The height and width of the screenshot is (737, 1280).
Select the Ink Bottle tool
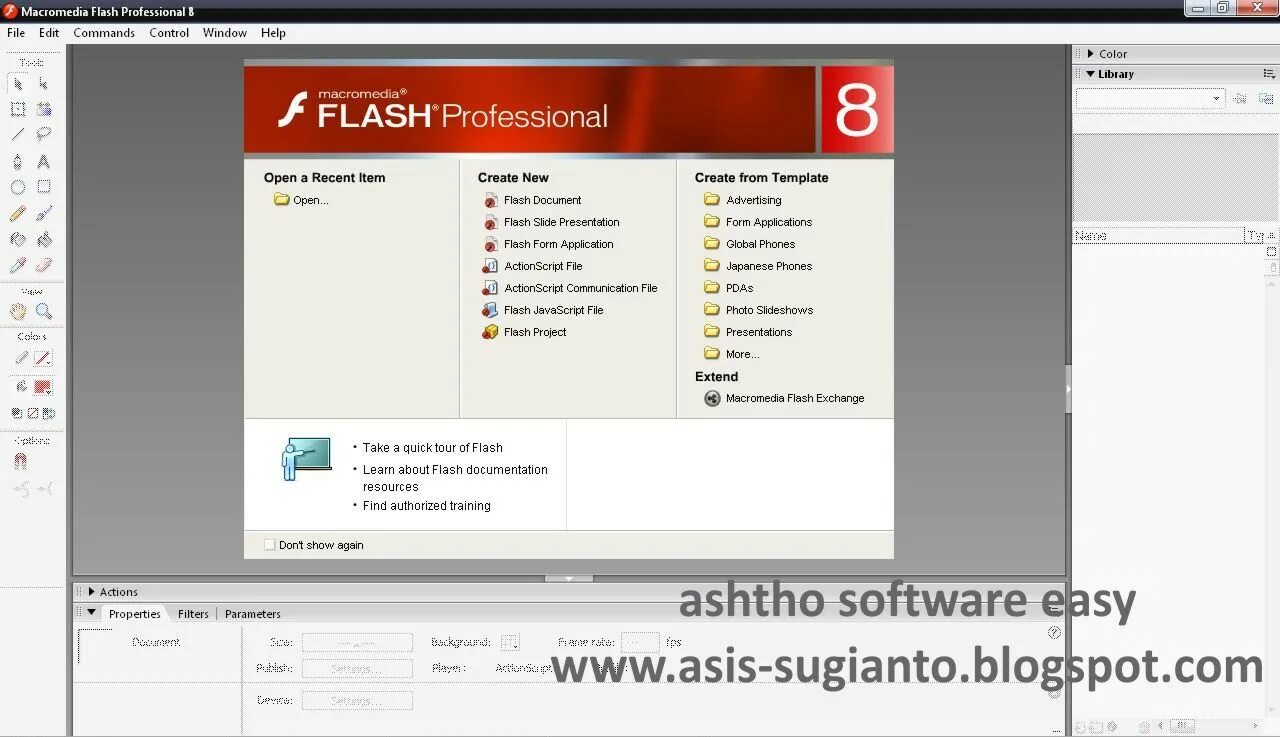[18, 239]
